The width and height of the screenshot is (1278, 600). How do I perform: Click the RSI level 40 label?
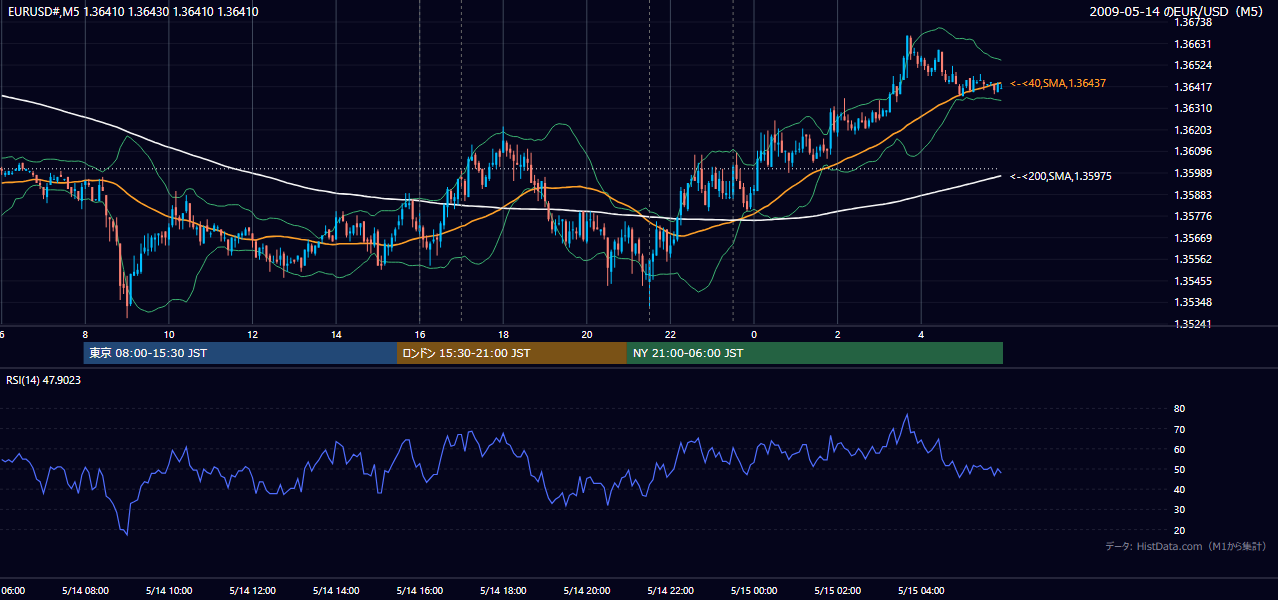pyautogui.click(x=1179, y=489)
